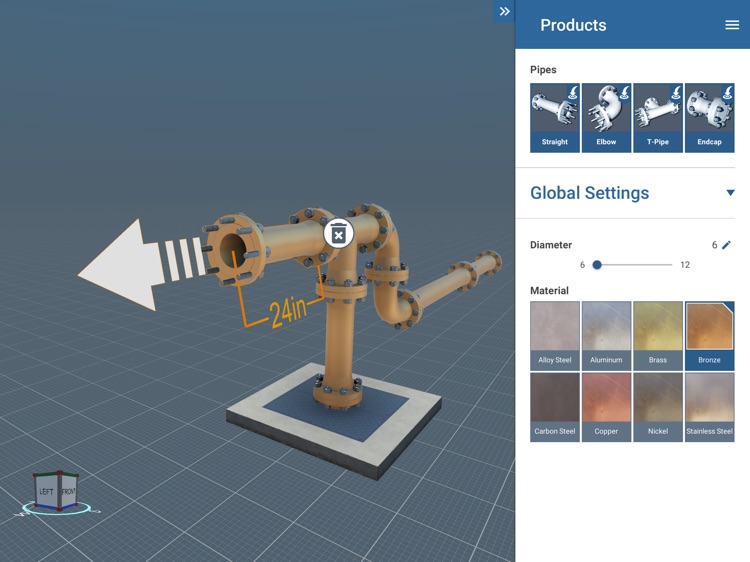
Task: Add a T-Pipe
Action: tap(658, 118)
